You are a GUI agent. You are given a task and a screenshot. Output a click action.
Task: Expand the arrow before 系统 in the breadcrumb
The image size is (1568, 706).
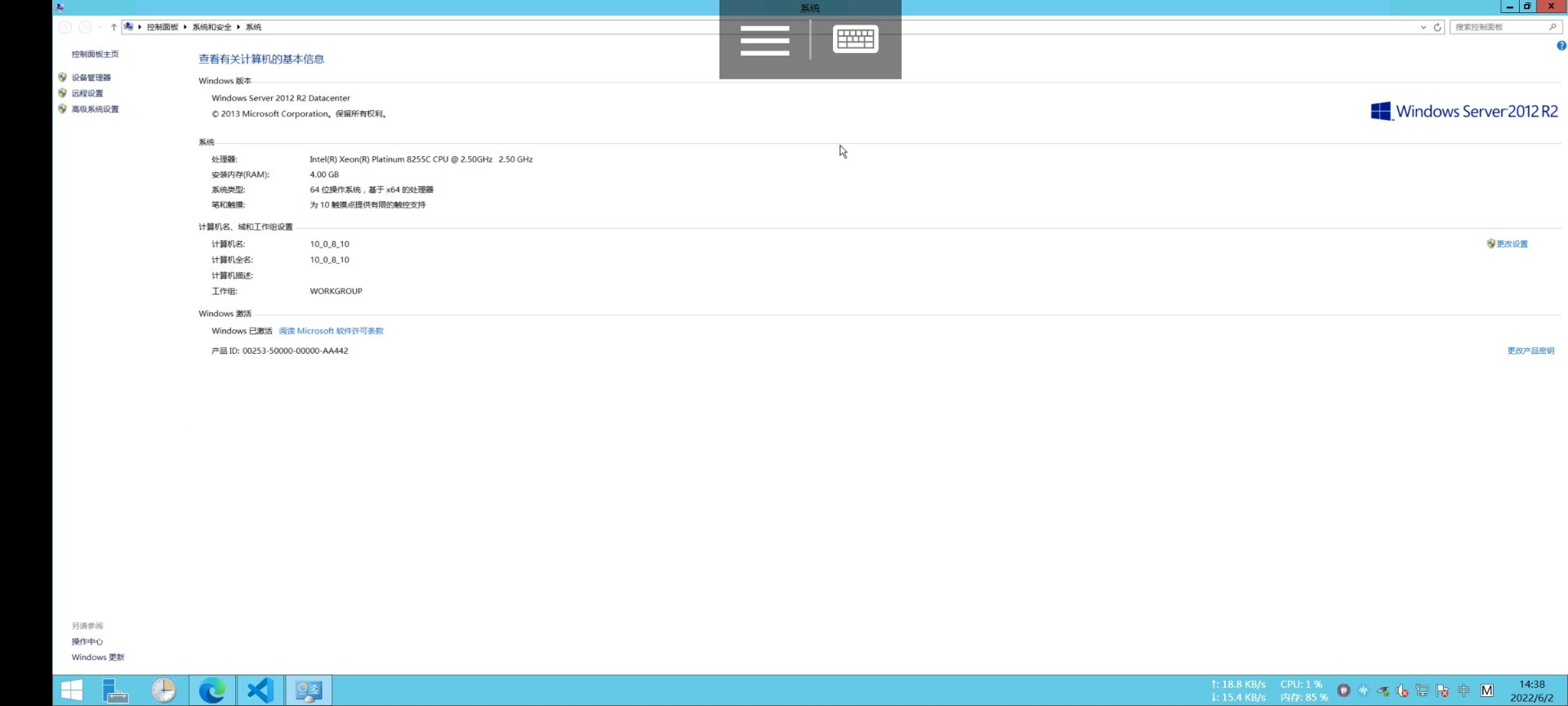(x=238, y=27)
